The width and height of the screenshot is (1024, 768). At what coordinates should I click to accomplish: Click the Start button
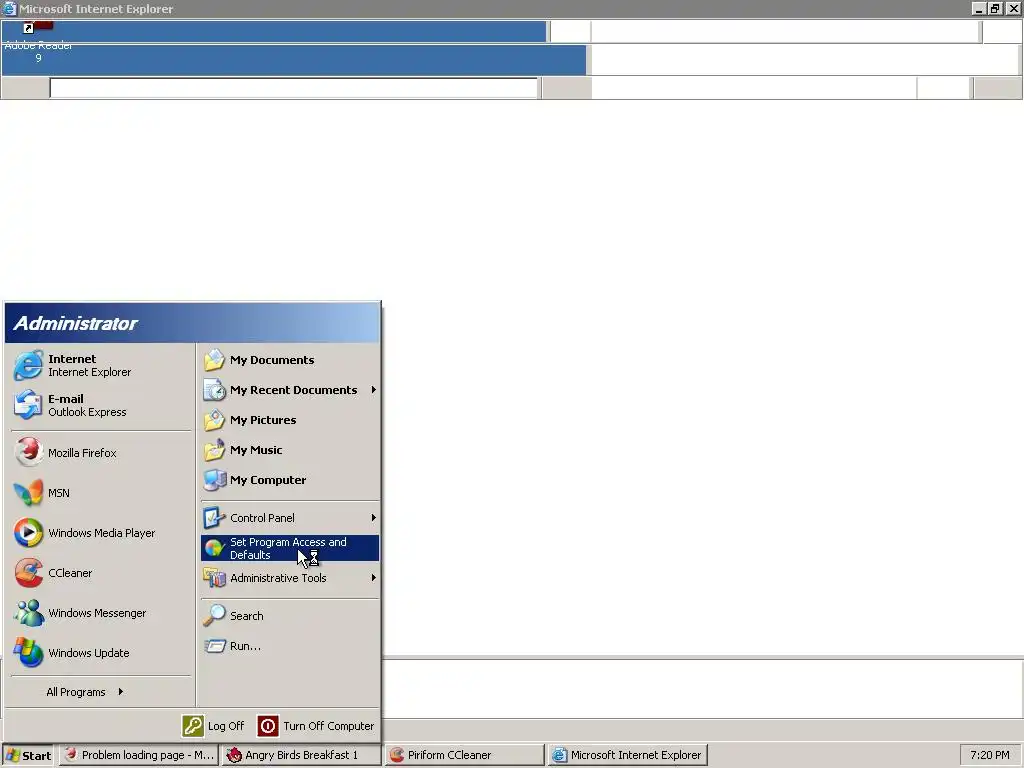tap(28, 755)
